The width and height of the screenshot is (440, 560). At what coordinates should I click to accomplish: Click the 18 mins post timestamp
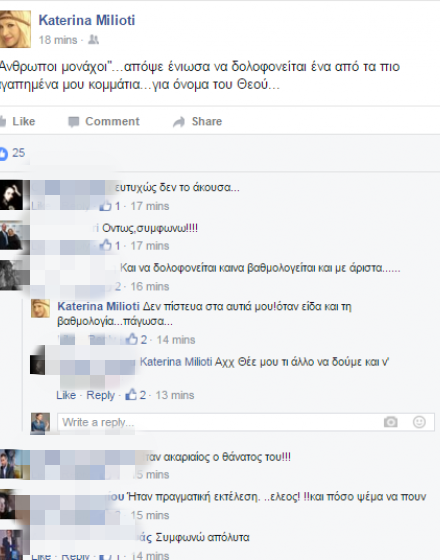click(x=58, y=40)
